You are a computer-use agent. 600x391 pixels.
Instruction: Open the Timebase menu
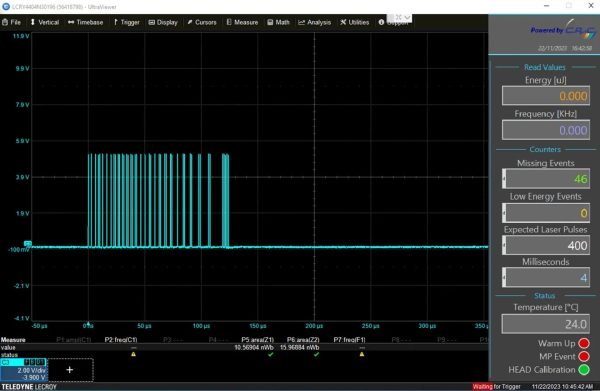[86, 22]
